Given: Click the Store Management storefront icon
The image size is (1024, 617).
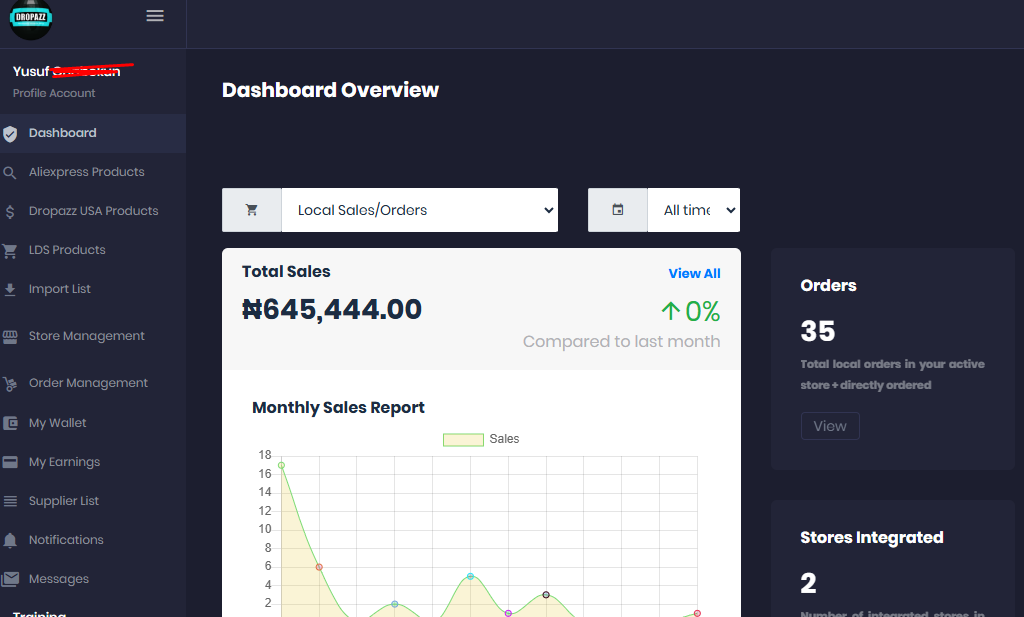Looking at the screenshot, I should (10, 337).
